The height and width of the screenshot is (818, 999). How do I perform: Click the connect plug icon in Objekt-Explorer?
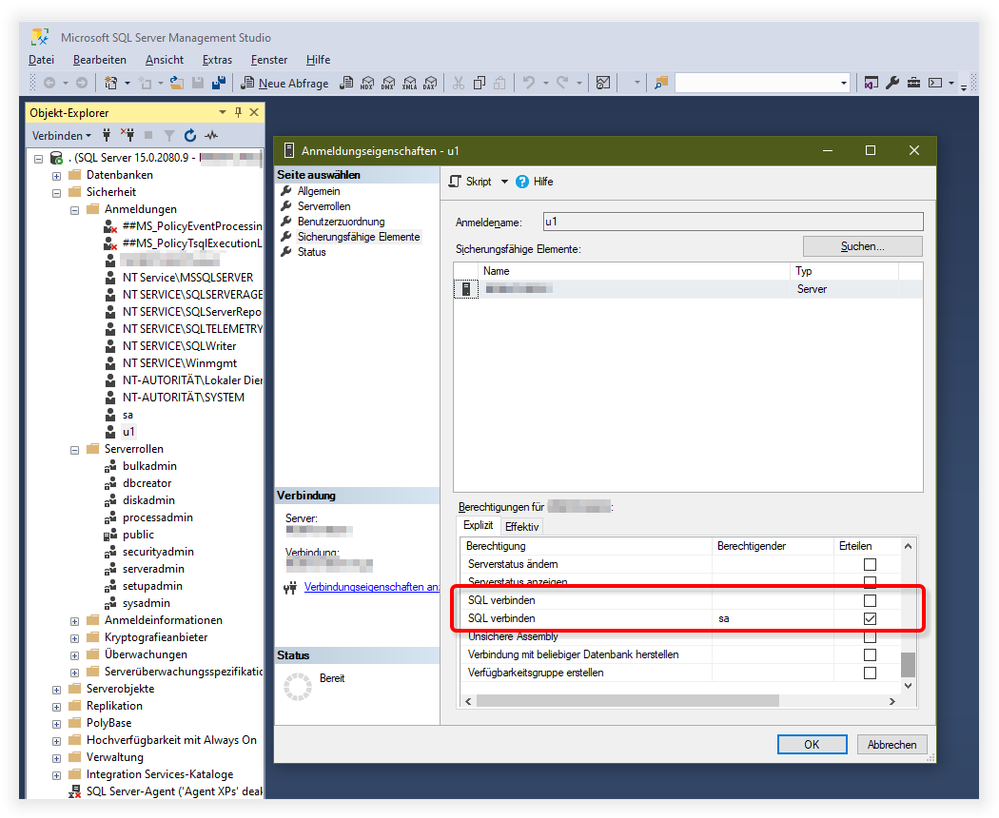[x=106, y=135]
